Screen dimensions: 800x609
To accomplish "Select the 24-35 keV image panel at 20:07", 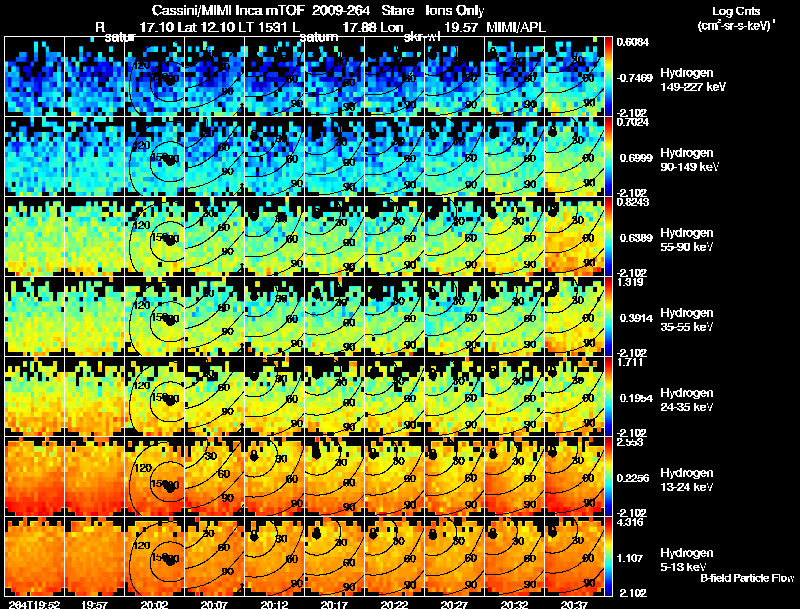I will pos(214,397).
